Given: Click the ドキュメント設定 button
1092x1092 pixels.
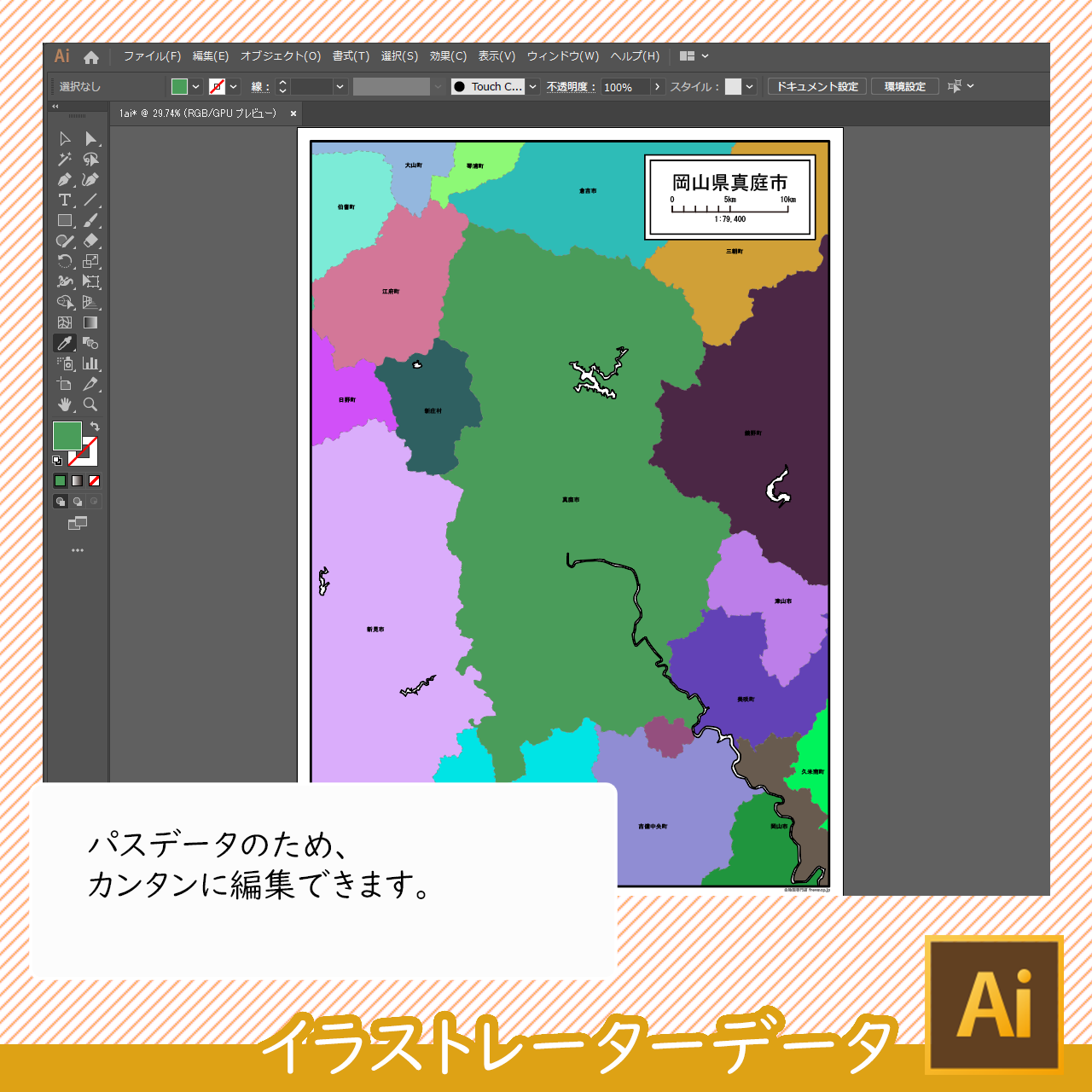Looking at the screenshot, I should 816,86.
